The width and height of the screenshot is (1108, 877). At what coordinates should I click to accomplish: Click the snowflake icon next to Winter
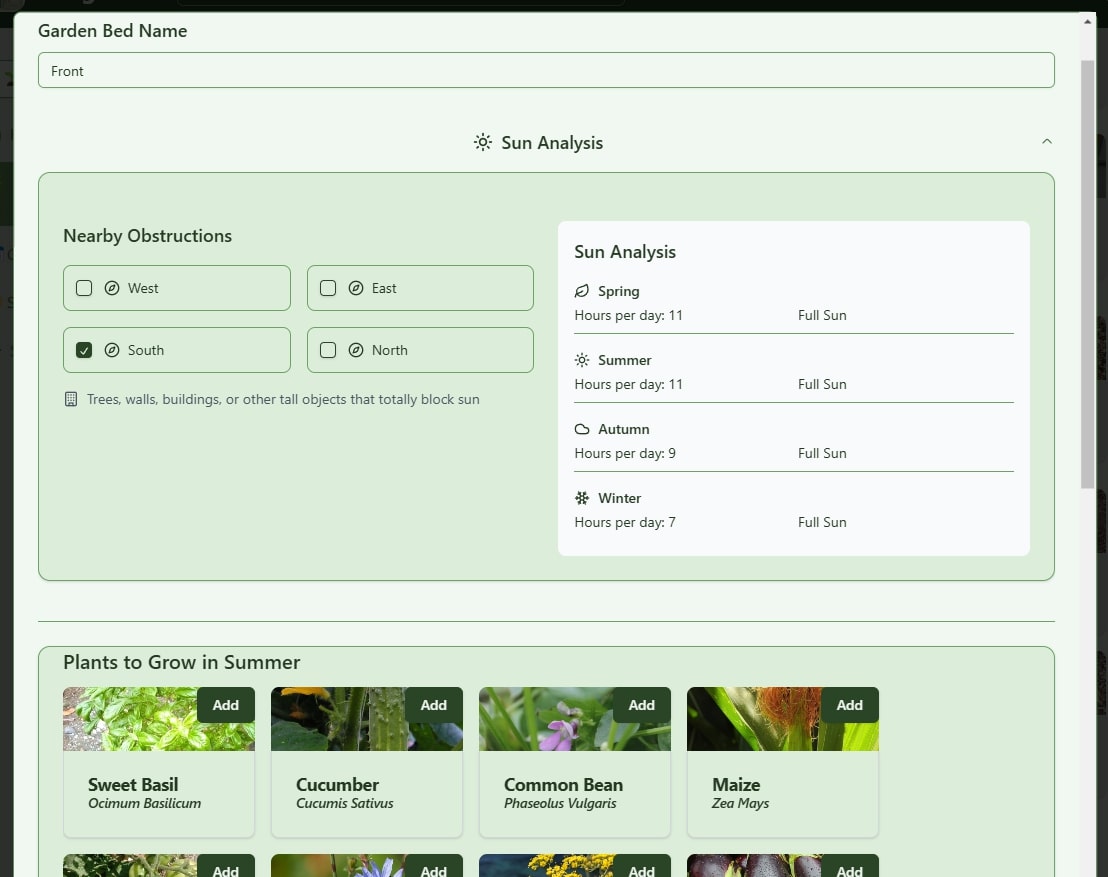coord(581,498)
